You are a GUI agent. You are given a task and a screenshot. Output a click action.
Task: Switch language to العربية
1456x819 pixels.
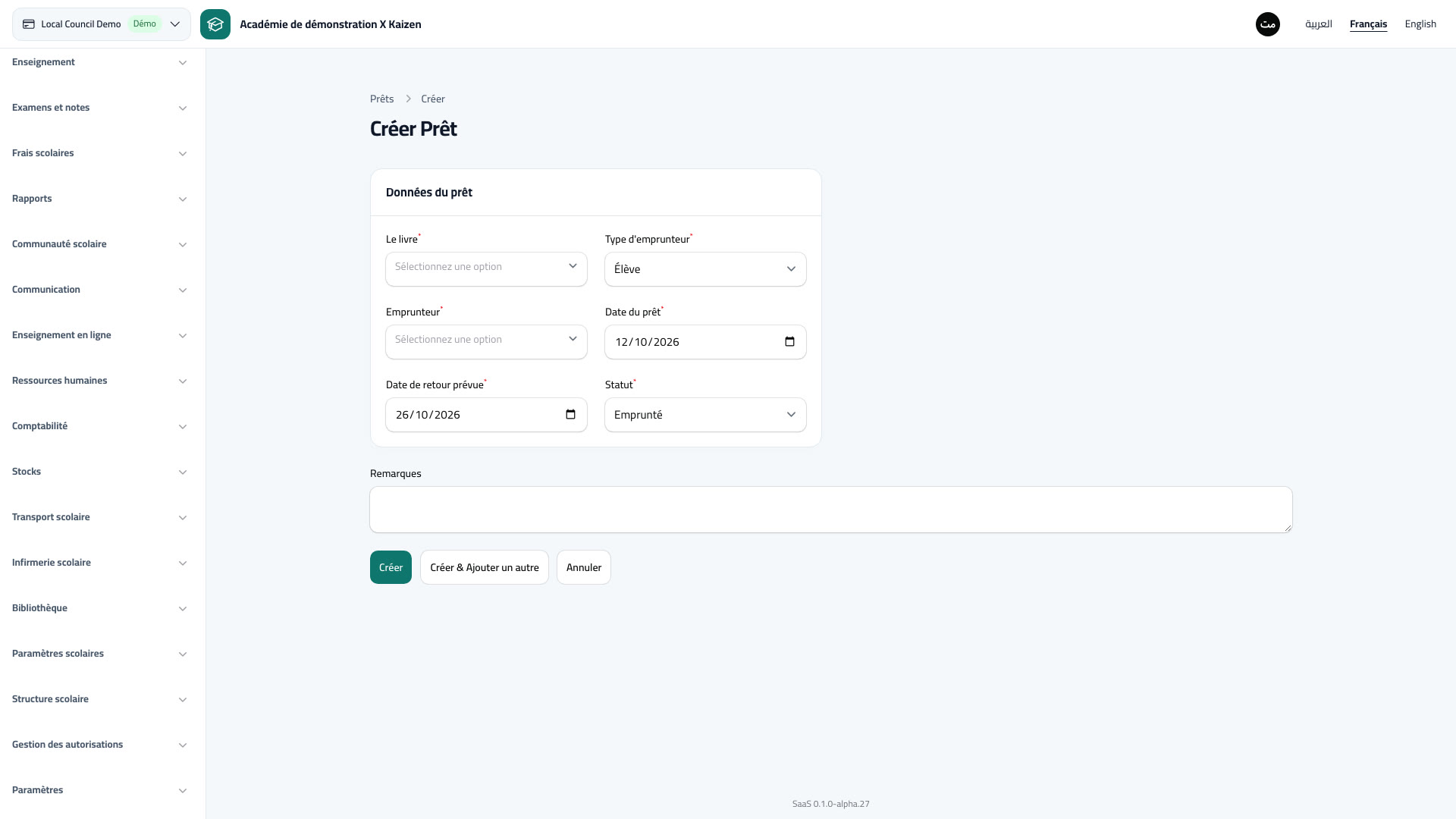tap(1319, 24)
